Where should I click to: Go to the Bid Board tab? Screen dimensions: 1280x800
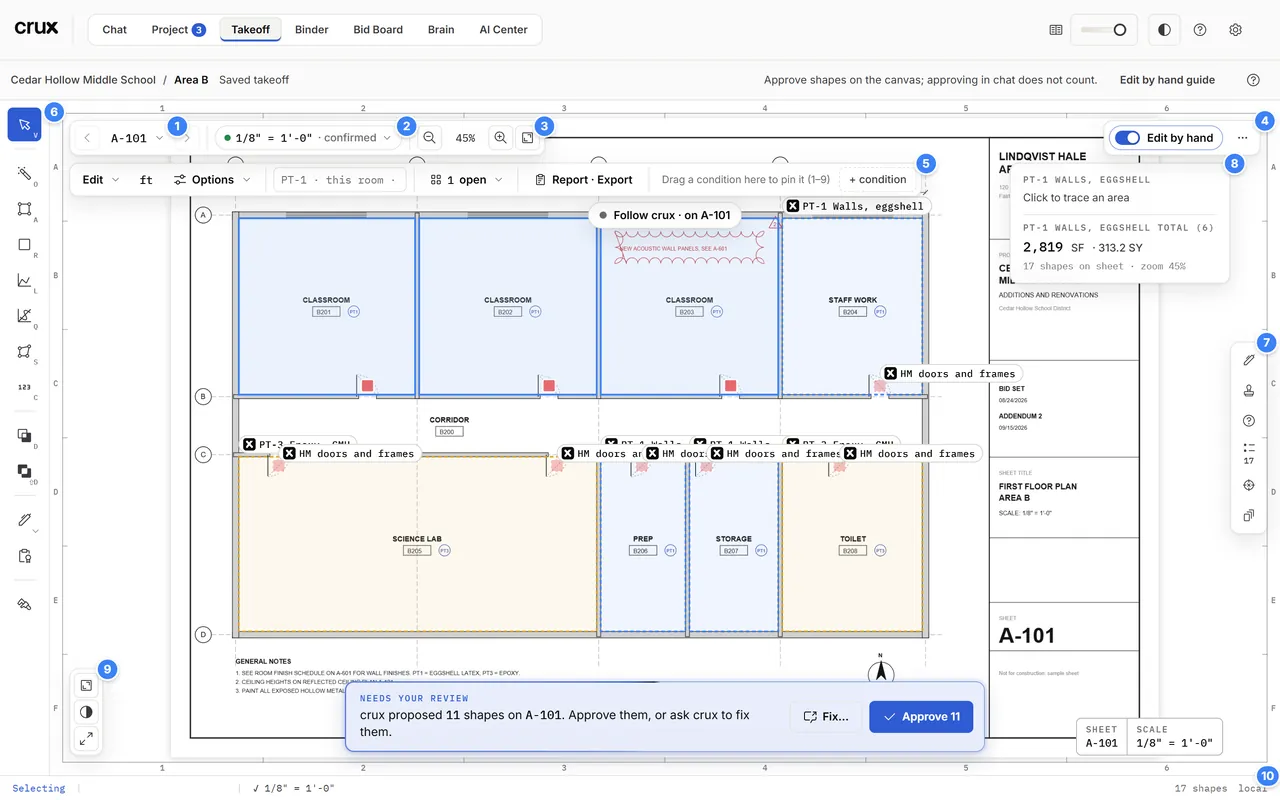tap(378, 30)
